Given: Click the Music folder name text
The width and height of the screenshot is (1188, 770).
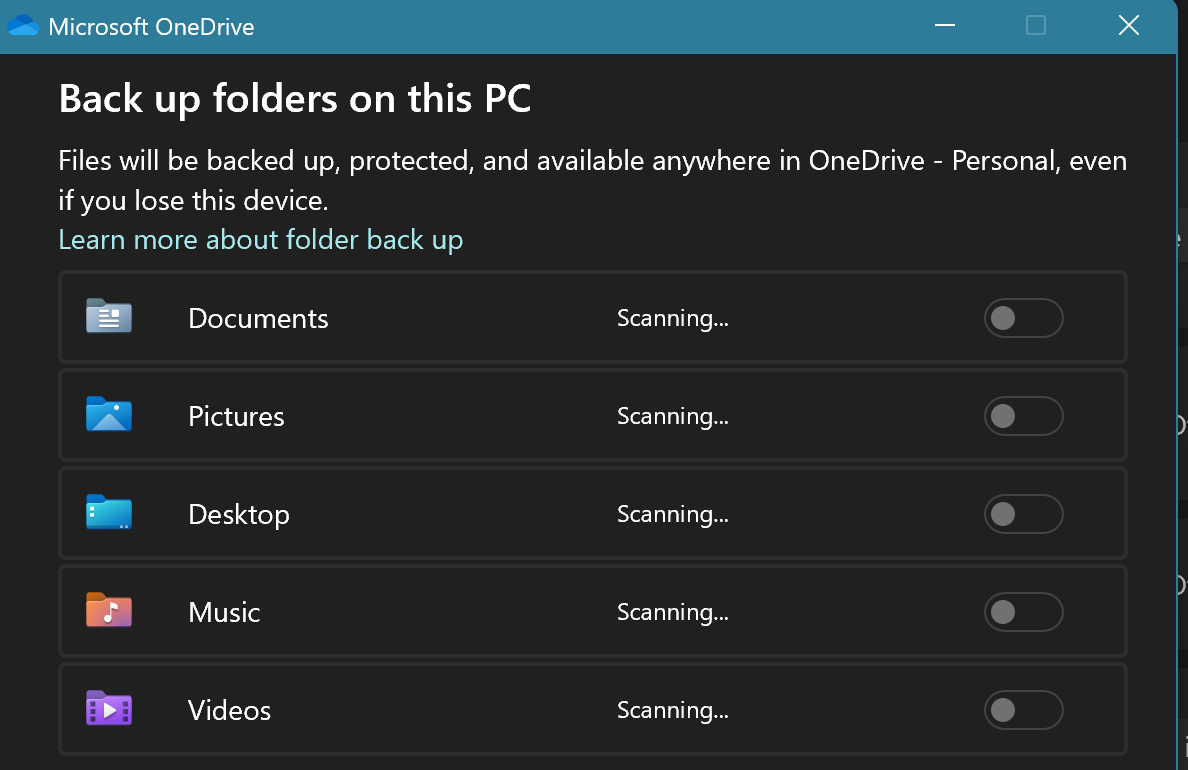Looking at the screenshot, I should pos(224,613).
